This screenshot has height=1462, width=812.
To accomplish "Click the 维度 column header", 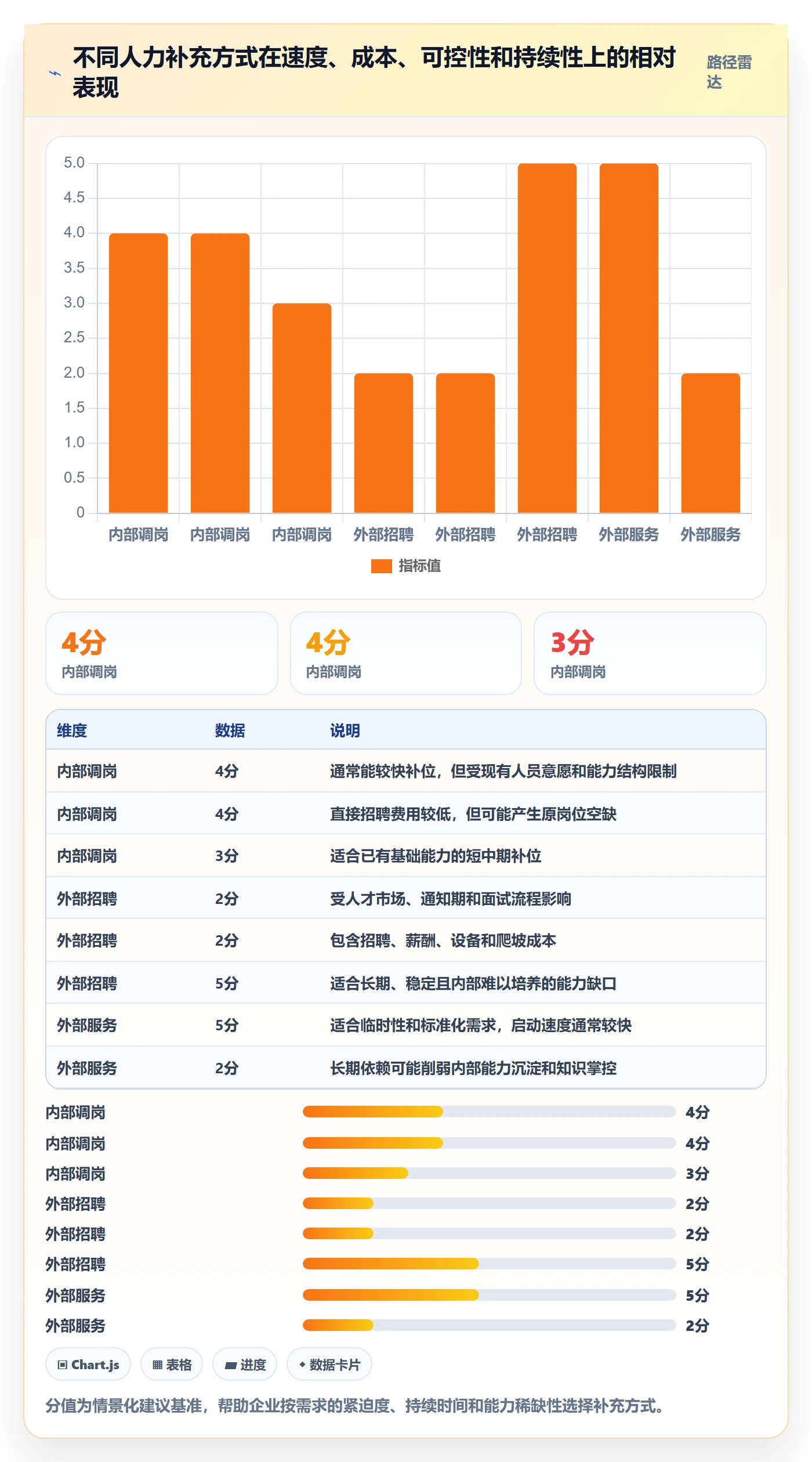I will [x=72, y=730].
